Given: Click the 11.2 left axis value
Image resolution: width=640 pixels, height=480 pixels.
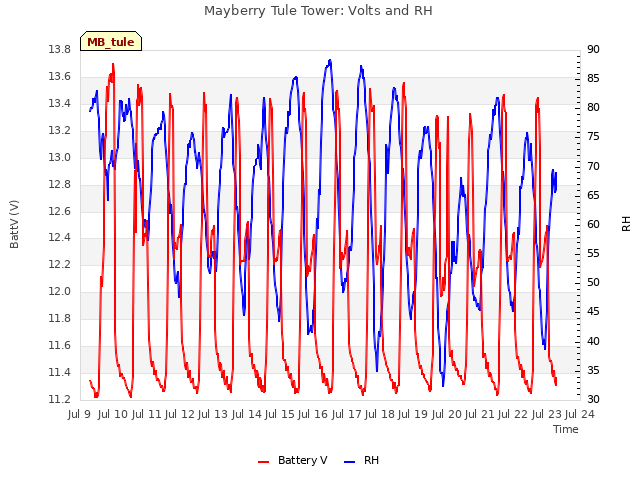Looking at the screenshot, I should click(59, 399).
